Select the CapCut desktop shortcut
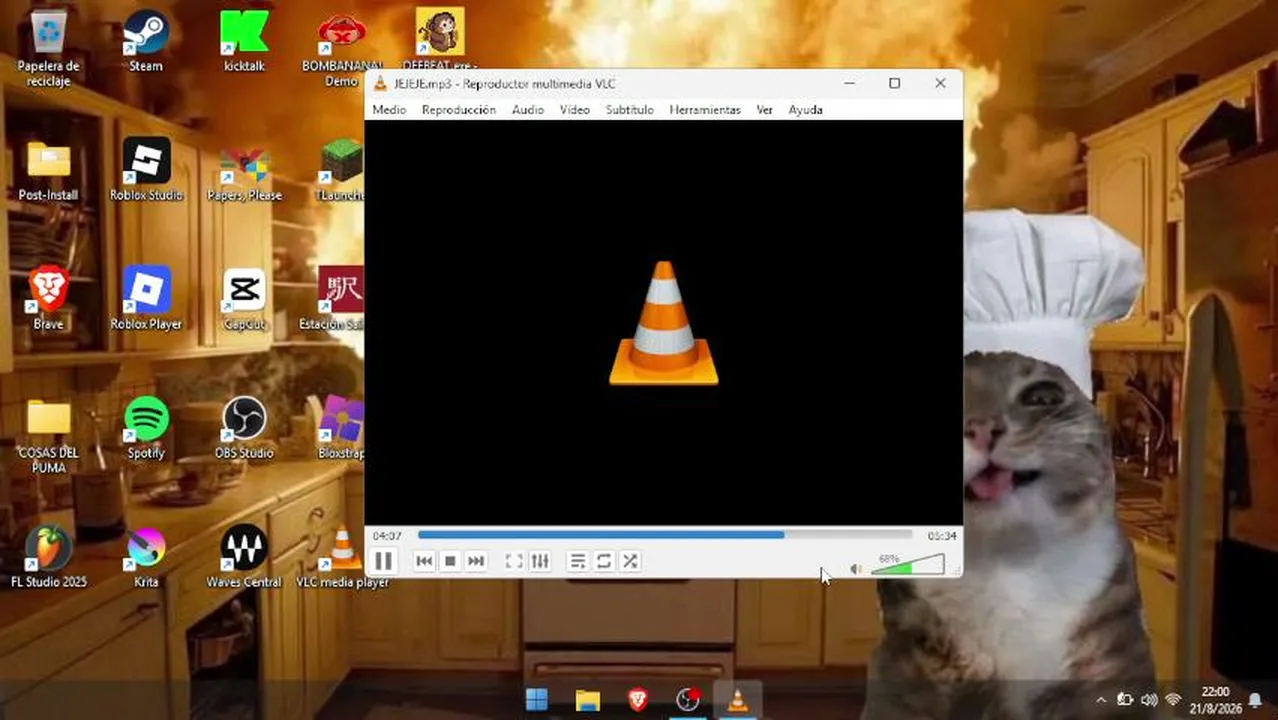The image size is (1278, 720). [x=244, y=300]
